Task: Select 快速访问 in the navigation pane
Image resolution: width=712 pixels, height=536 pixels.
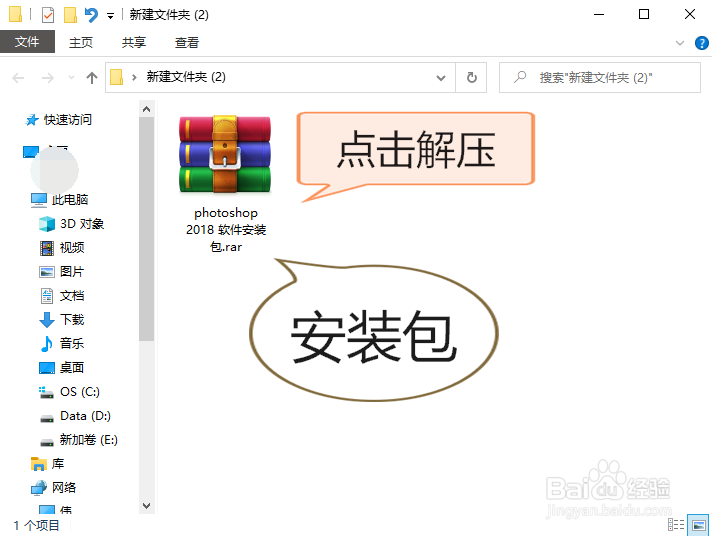Action: pos(68,119)
